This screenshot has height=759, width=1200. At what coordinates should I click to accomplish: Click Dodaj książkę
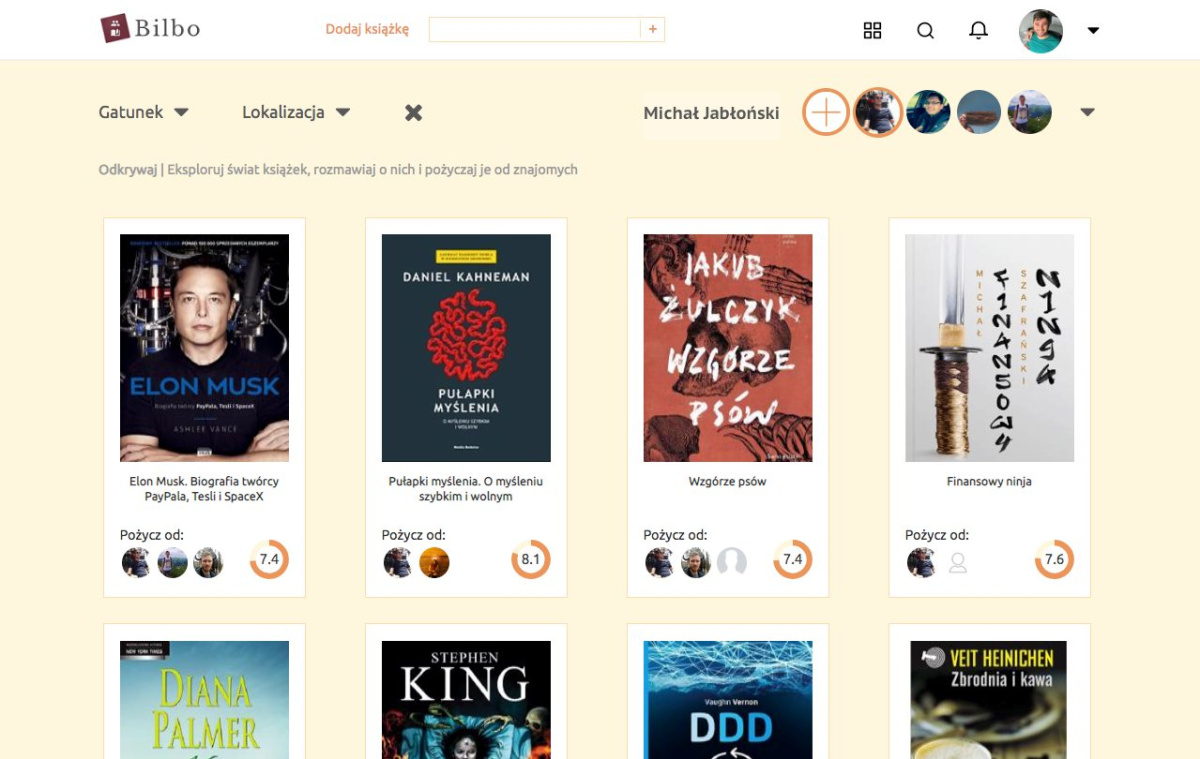click(367, 29)
